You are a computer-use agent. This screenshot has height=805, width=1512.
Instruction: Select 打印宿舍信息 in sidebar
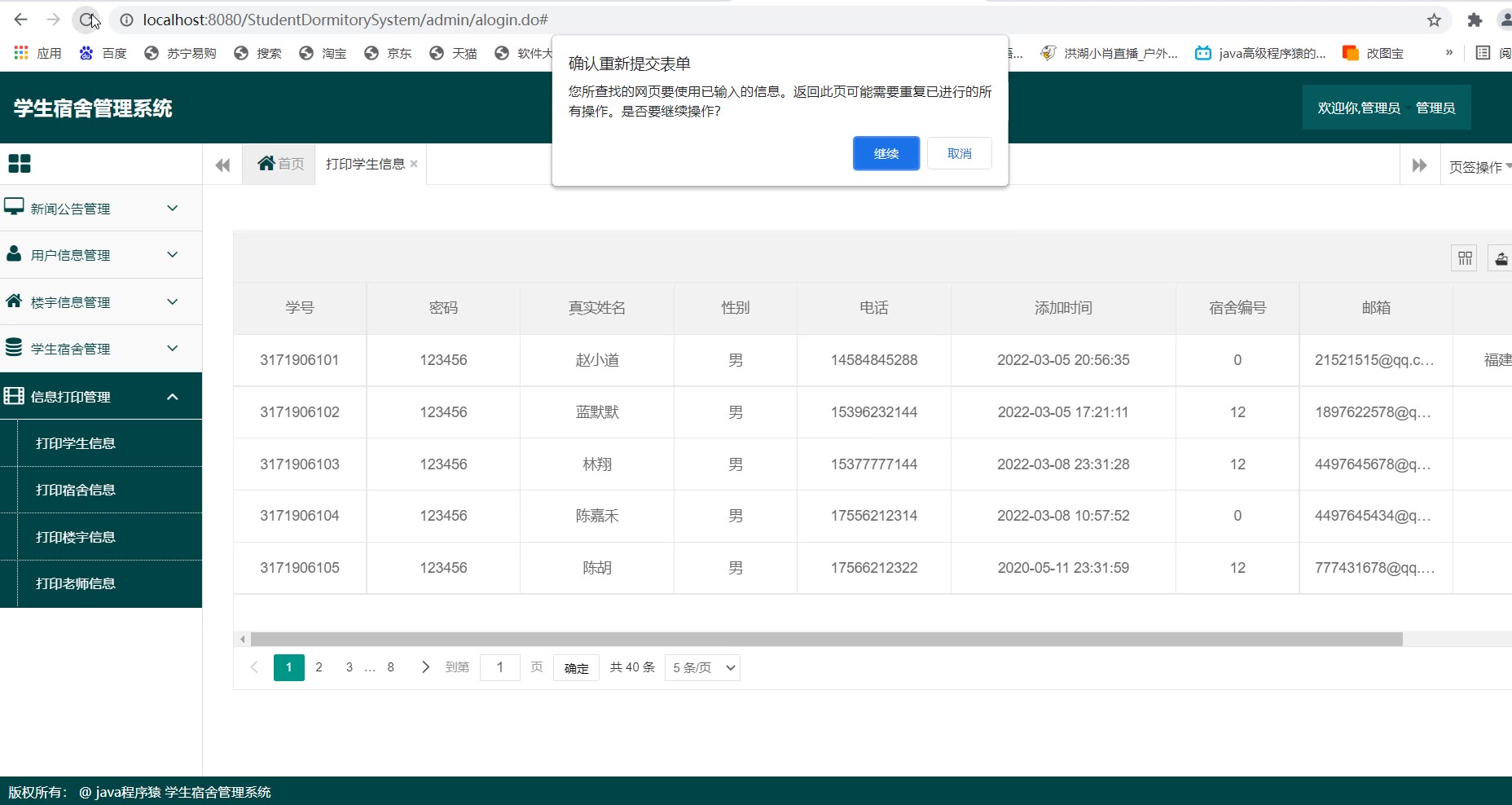76,490
